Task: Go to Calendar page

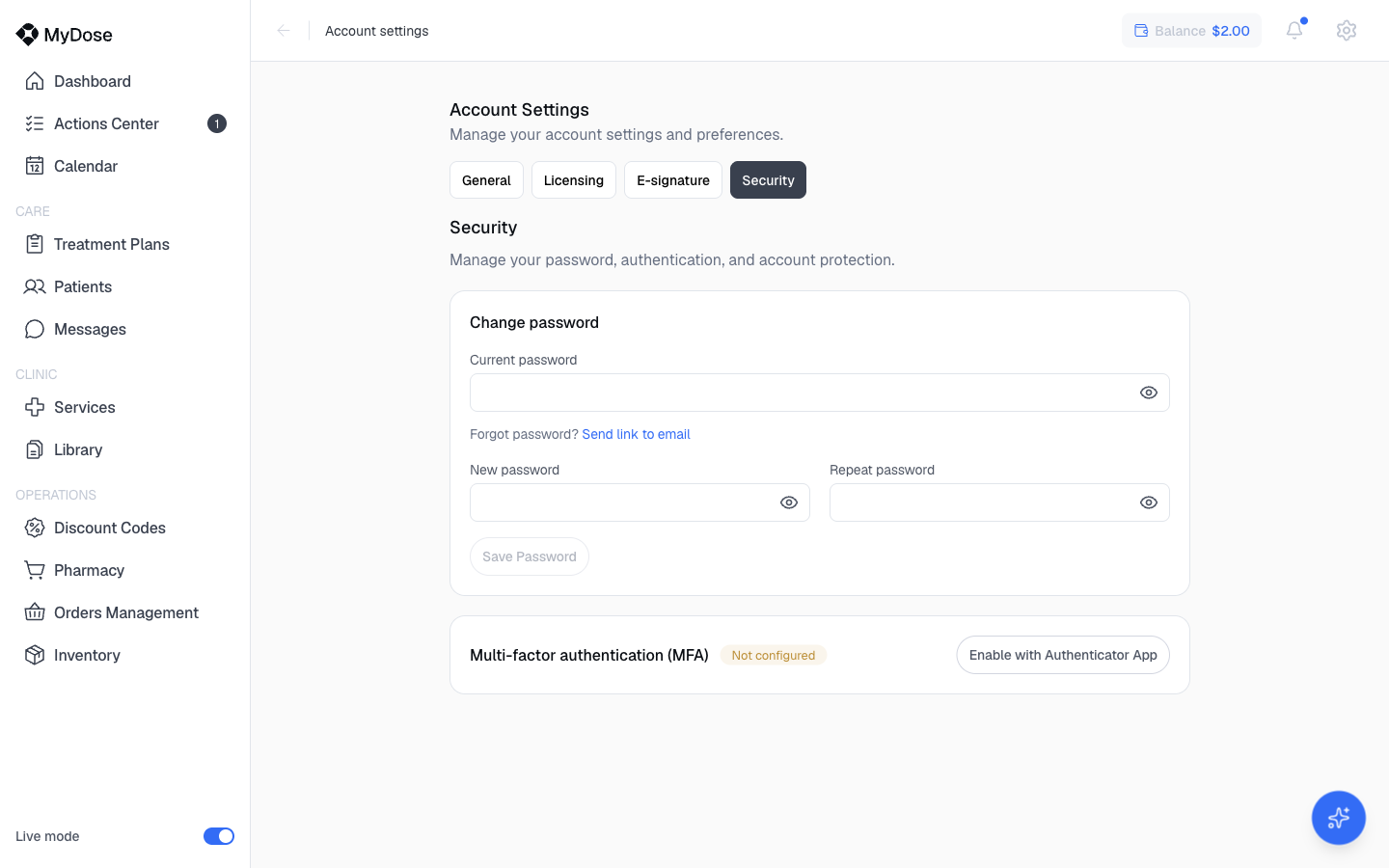Action: 125,166
